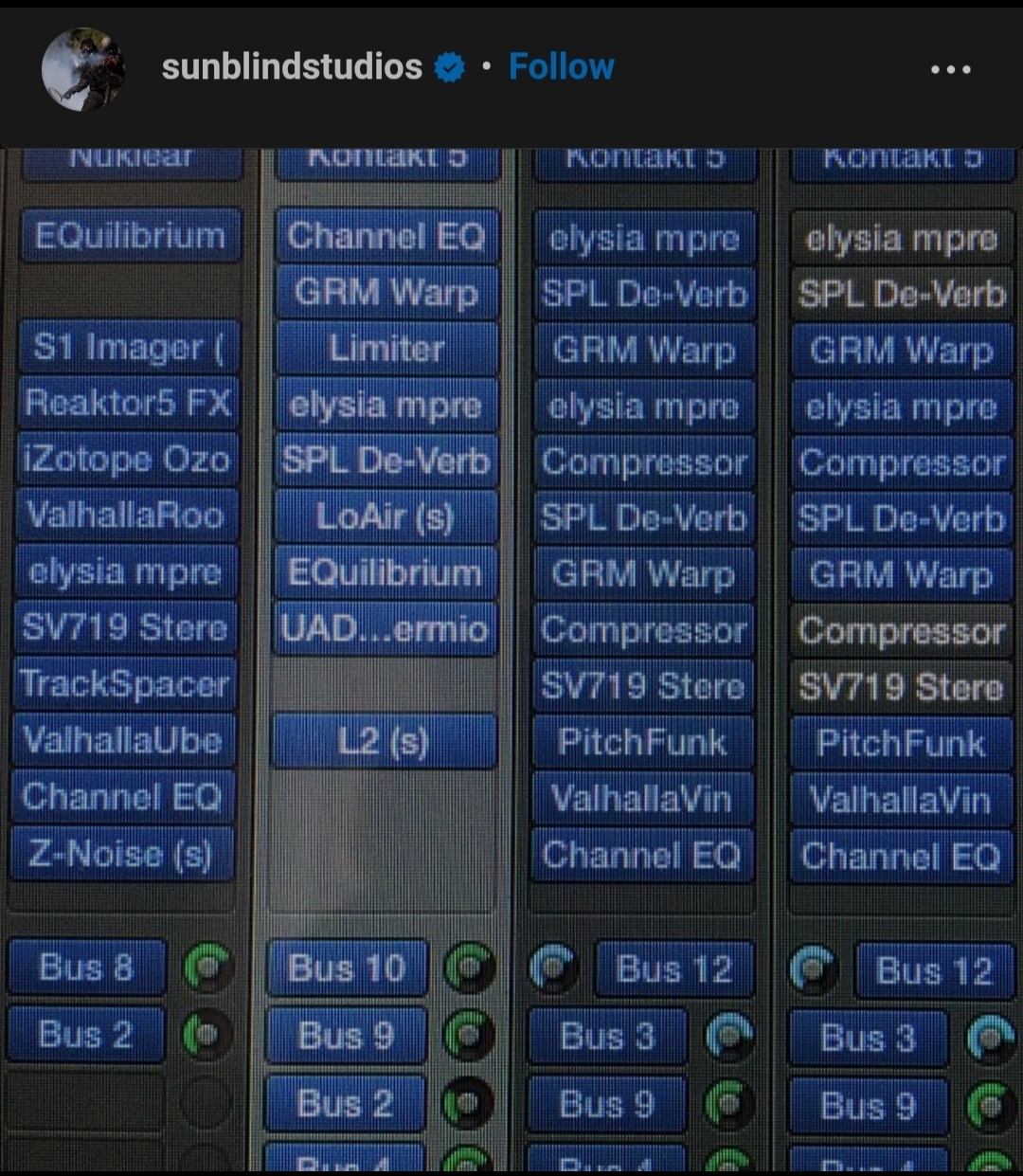The width and height of the screenshot is (1023, 1176).
Task: Click the green send knob beside Bus 10
Action: 469,968
